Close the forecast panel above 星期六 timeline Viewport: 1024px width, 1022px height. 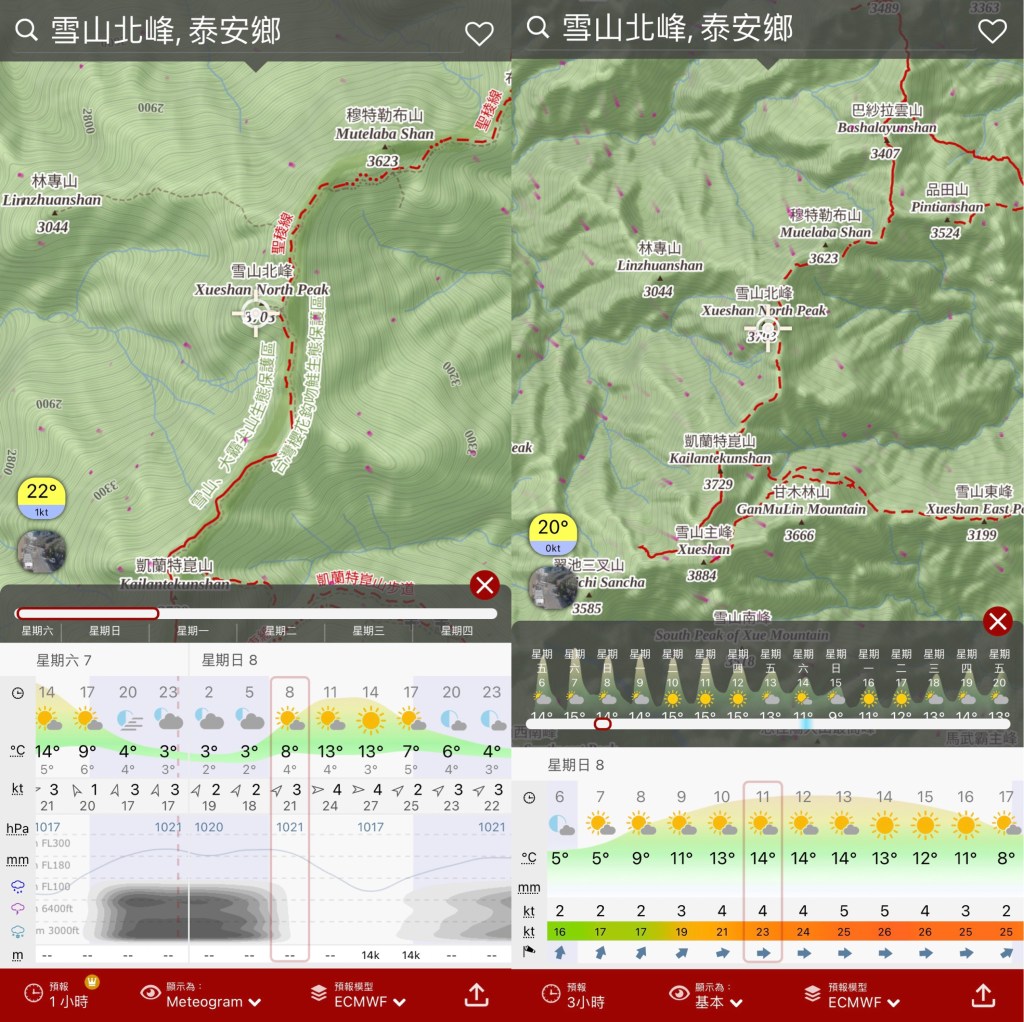pos(484,585)
